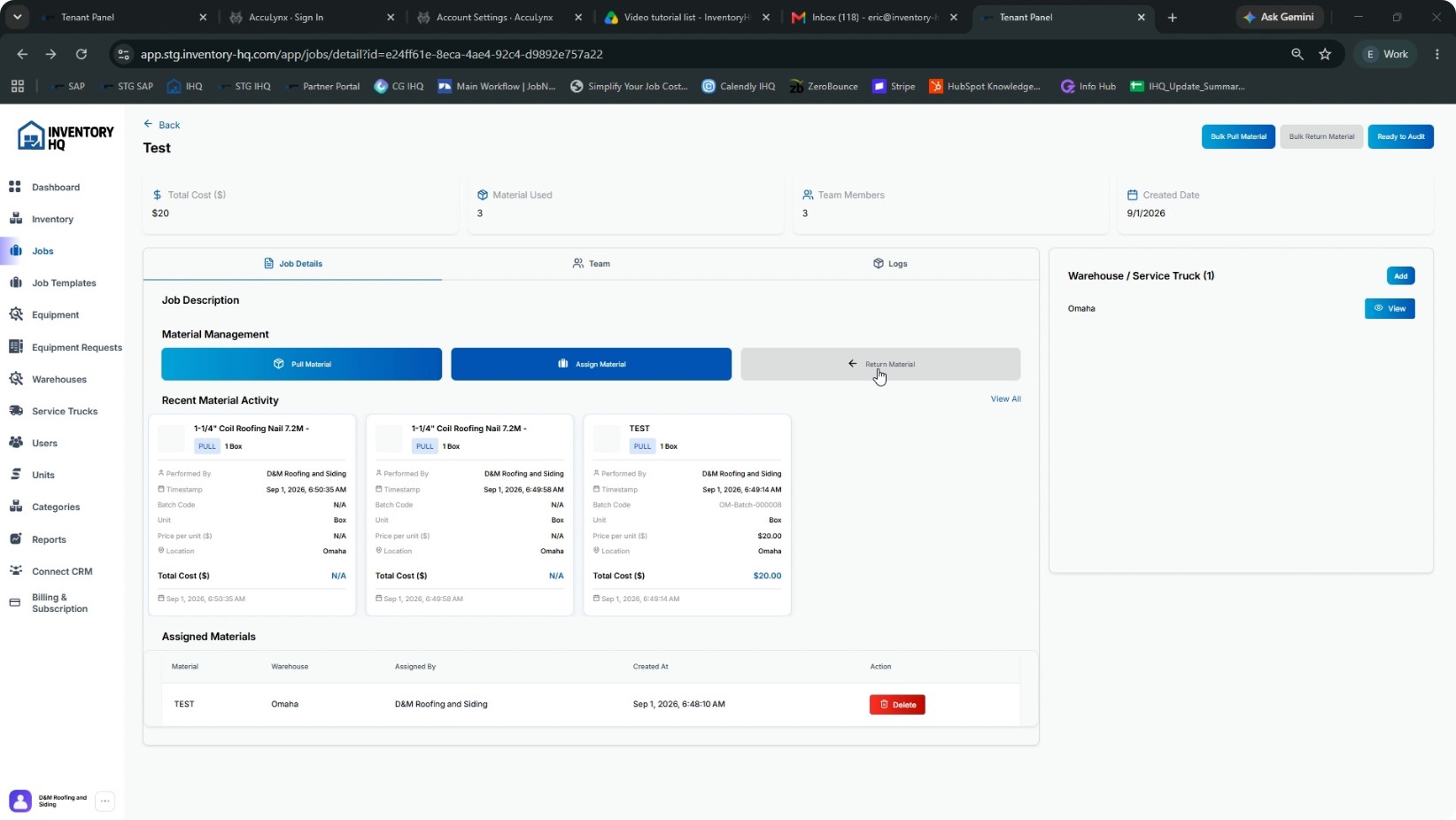
Task: Click the Return Material button
Action: click(x=880, y=364)
